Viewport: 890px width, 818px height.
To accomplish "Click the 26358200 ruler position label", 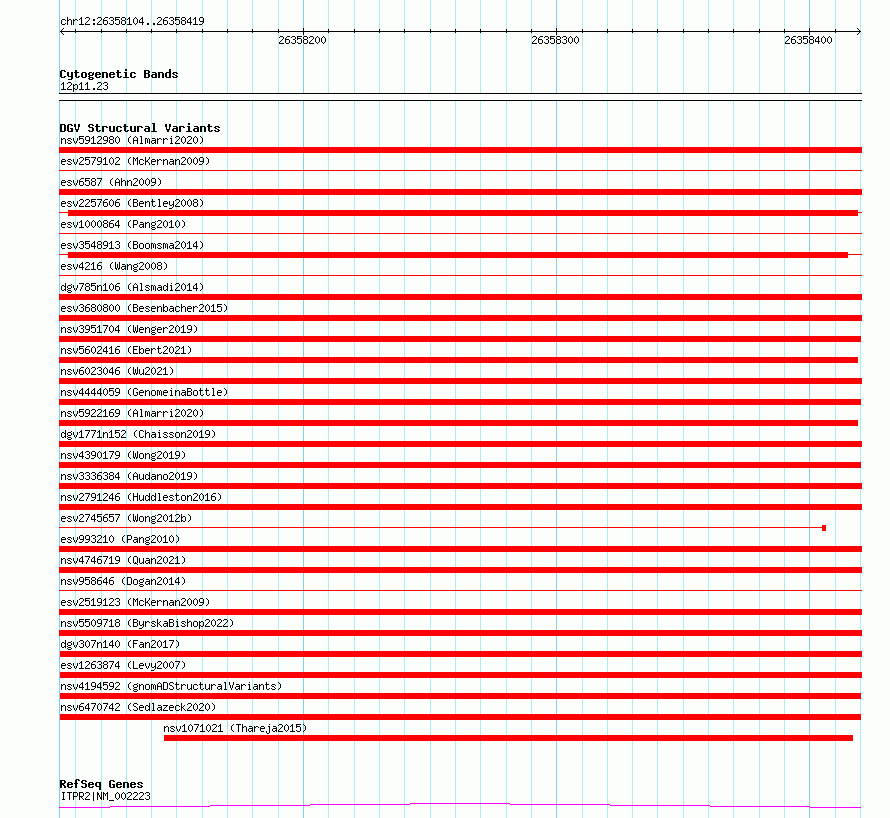I will coord(303,40).
